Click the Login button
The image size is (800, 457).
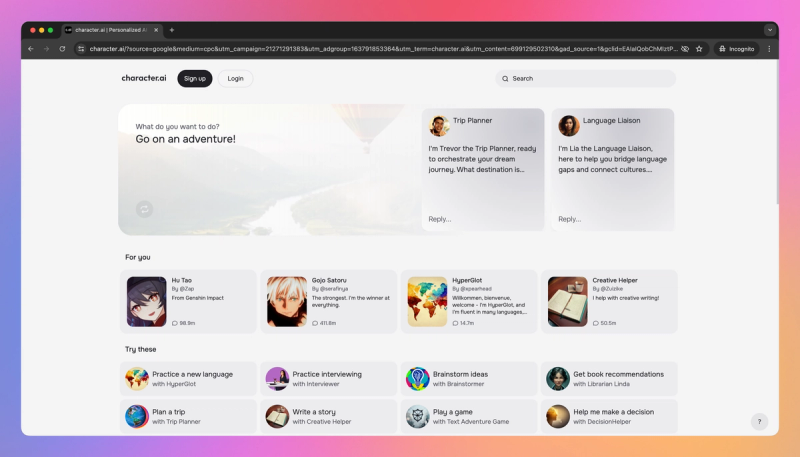pyautogui.click(x=235, y=79)
